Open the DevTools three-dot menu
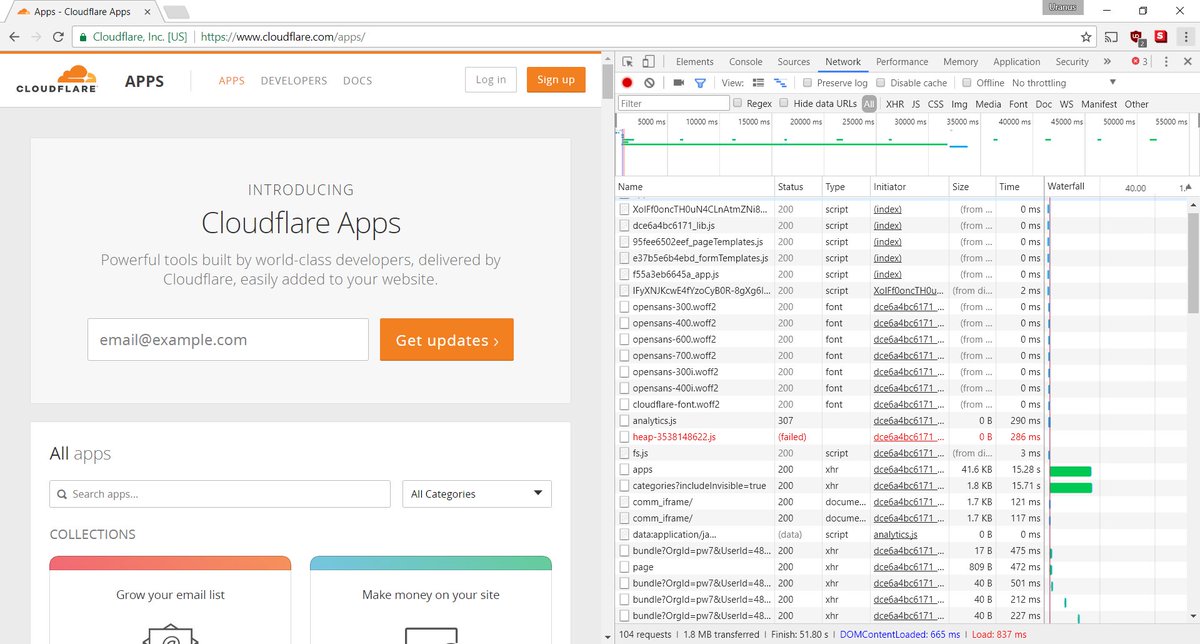This screenshot has height=644, width=1200. [1167, 62]
